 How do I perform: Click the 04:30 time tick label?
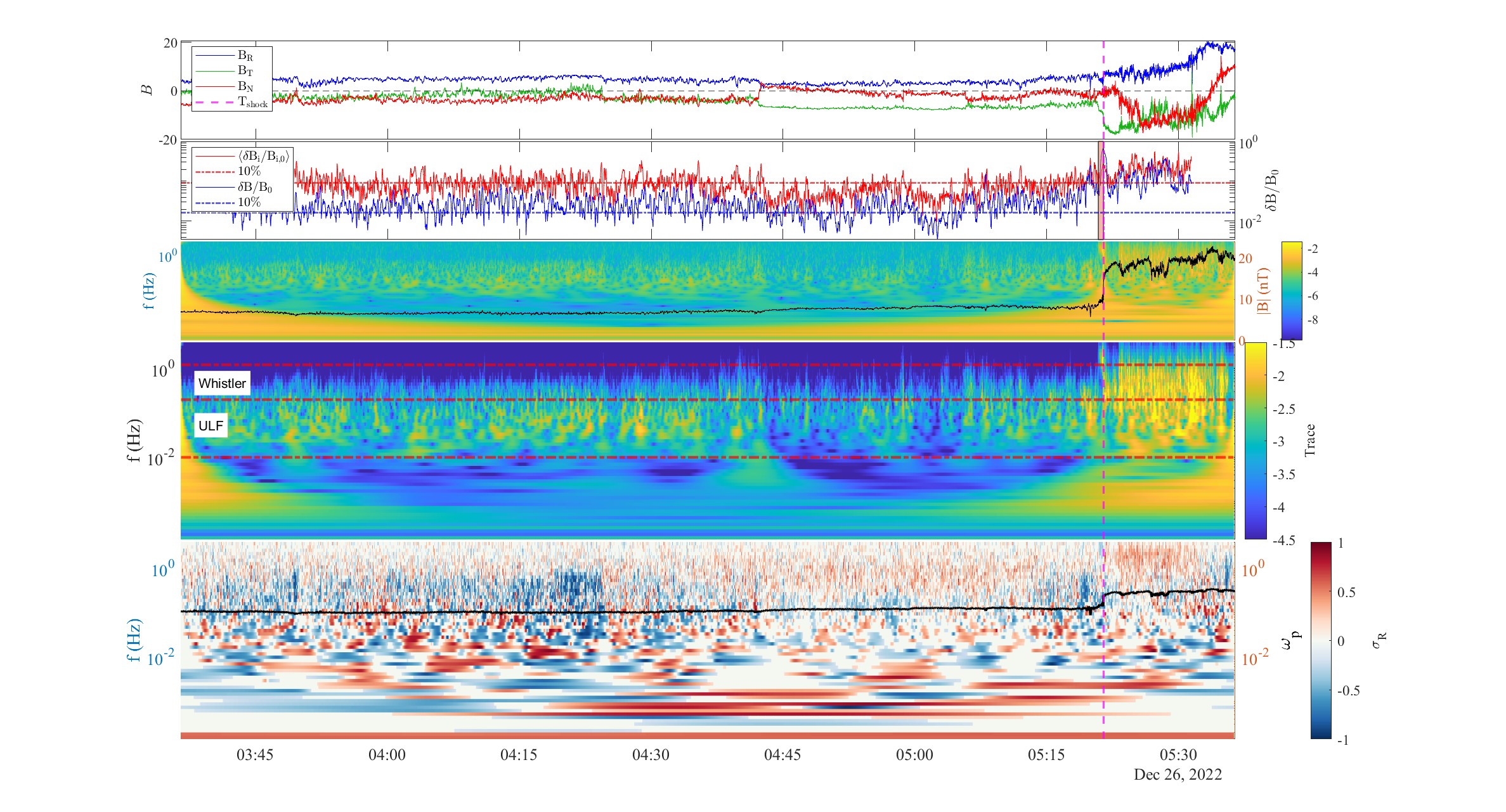[x=651, y=755]
